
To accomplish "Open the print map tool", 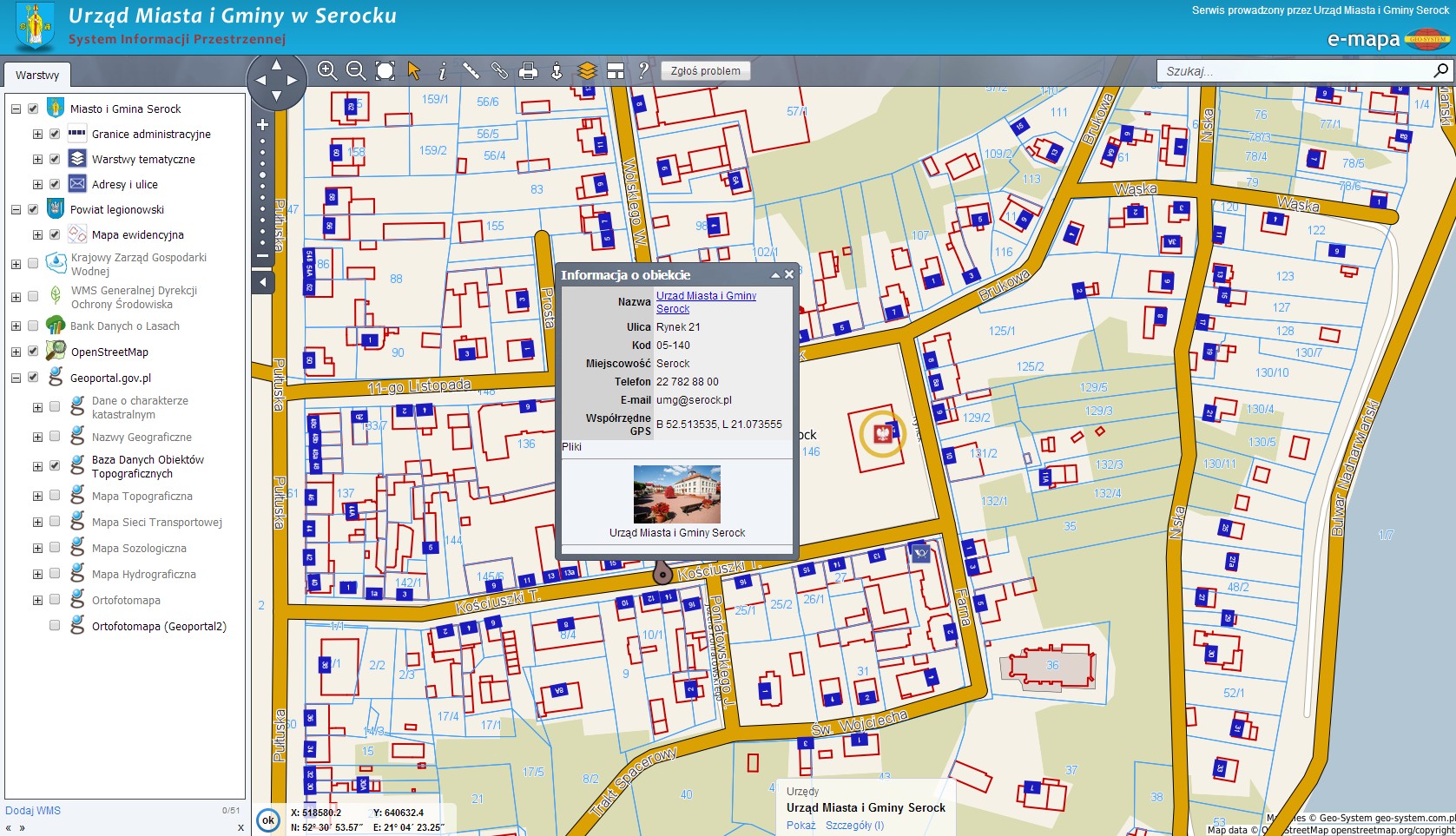I will tap(528, 71).
